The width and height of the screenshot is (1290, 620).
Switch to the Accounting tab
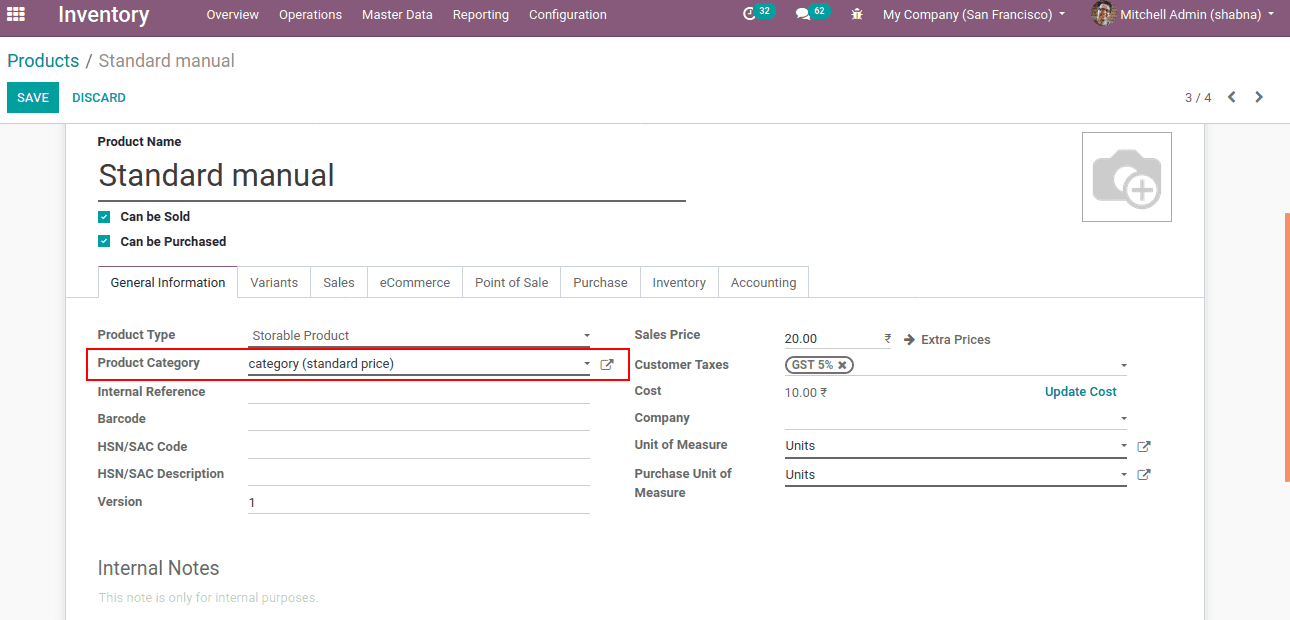click(763, 283)
